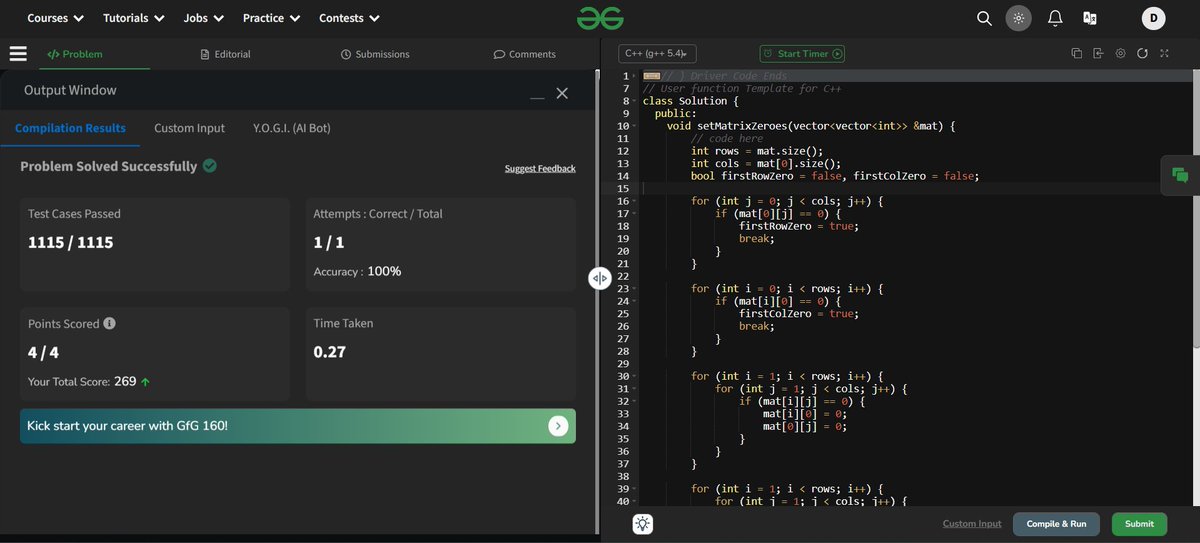The image size is (1200, 543).
Task: Place cursor on empty line 15 in editor
Action: [x=916, y=189]
